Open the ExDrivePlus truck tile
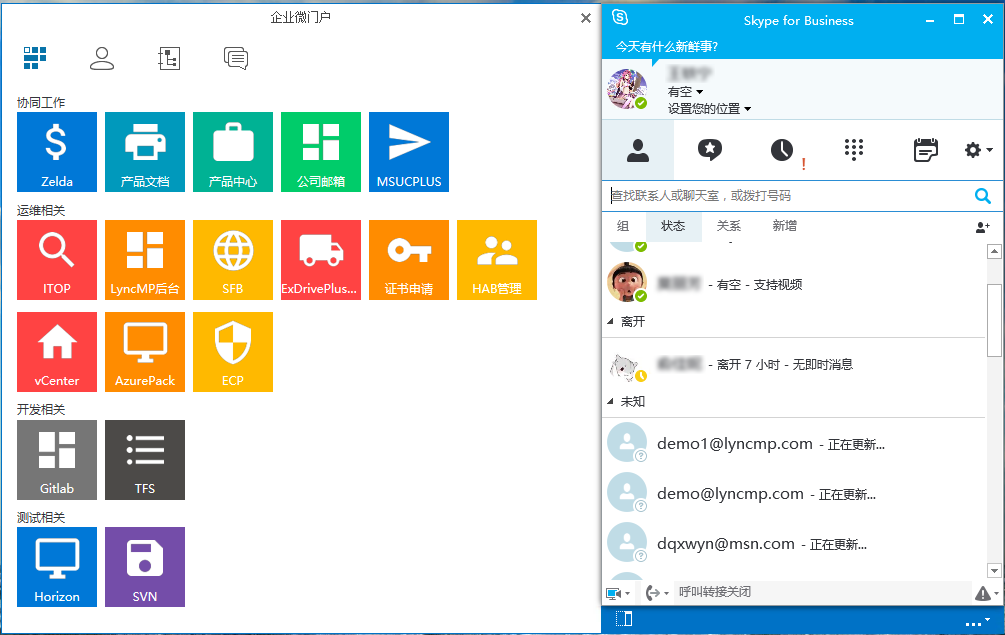Viewport: 1005px width, 635px height. coord(320,260)
